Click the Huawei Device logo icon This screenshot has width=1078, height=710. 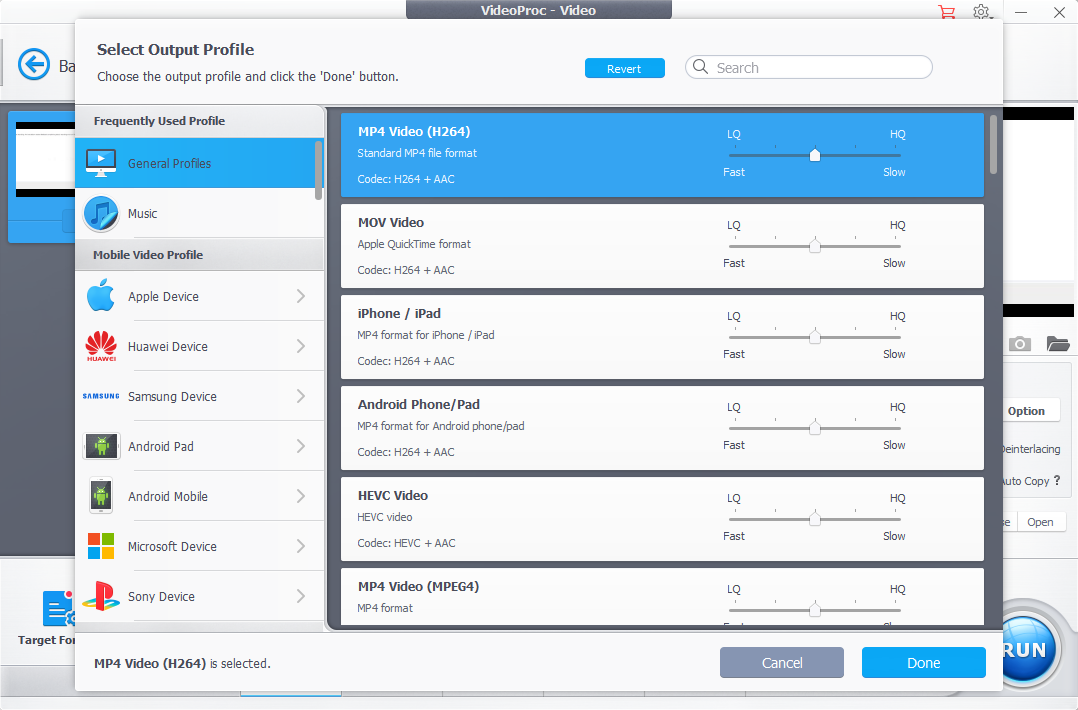pos(101,347)
